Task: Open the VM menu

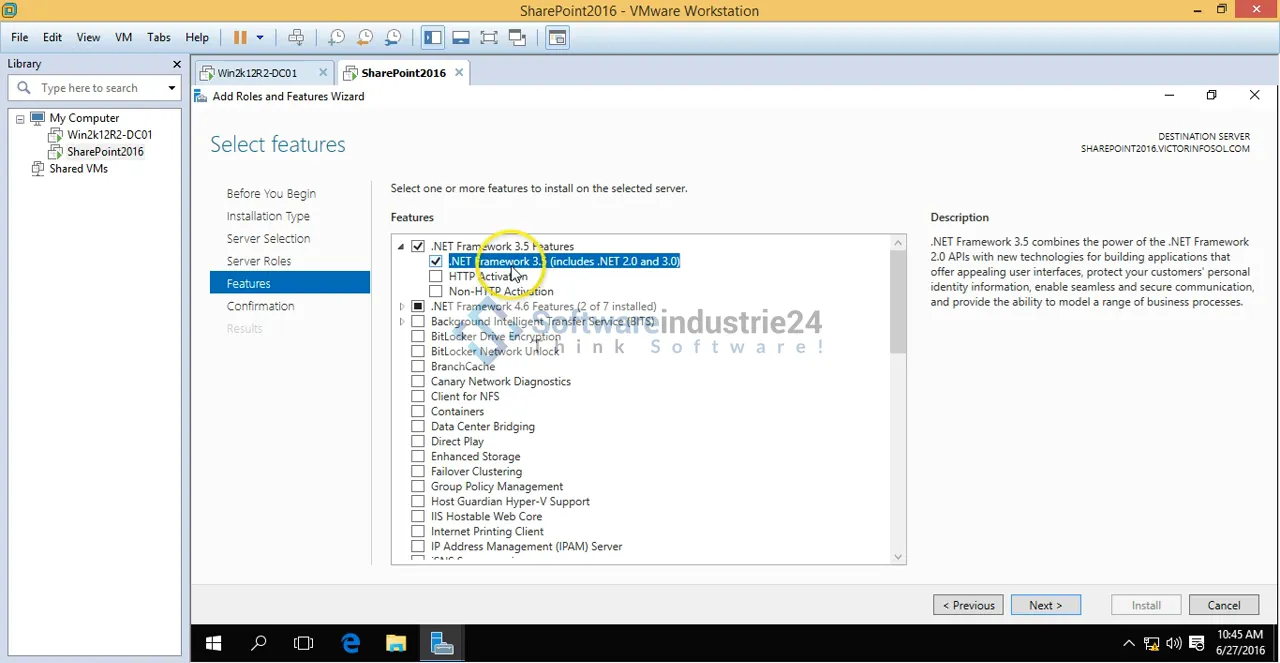Action: click(124, 37)
